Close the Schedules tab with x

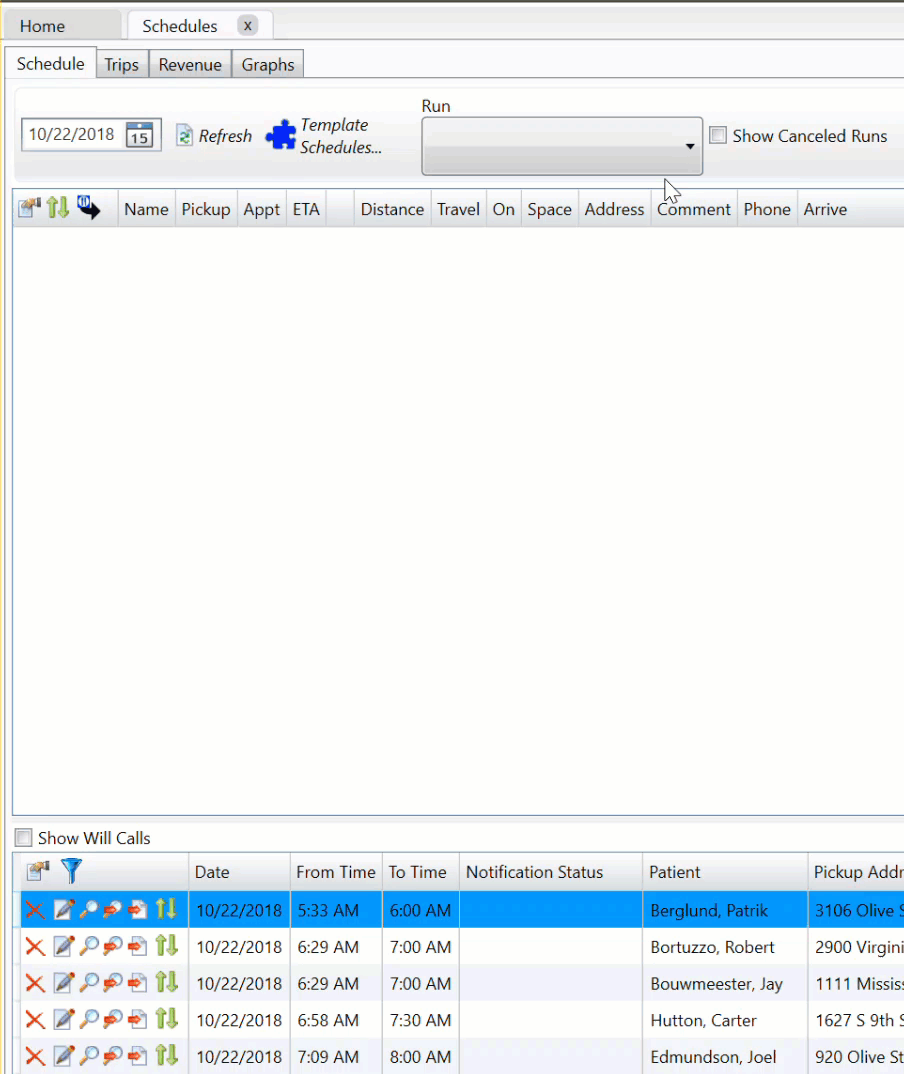point(247,25)
